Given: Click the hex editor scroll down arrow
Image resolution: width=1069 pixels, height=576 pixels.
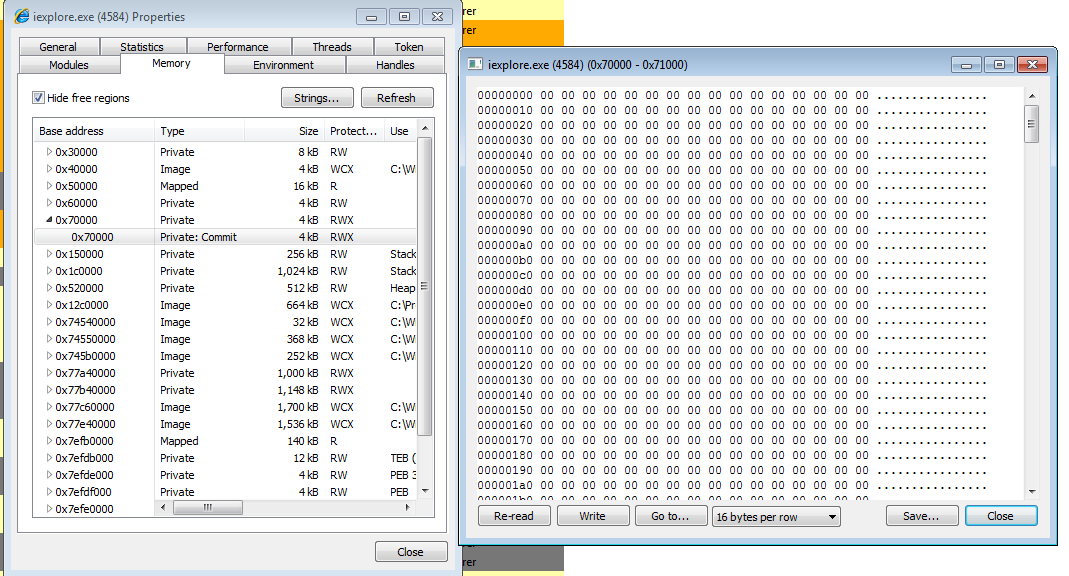Looking at the screenshot, I should (1032, 491).
